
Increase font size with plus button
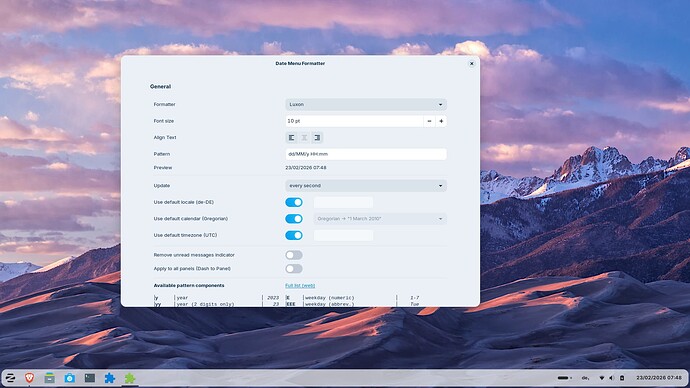(441, 121)
